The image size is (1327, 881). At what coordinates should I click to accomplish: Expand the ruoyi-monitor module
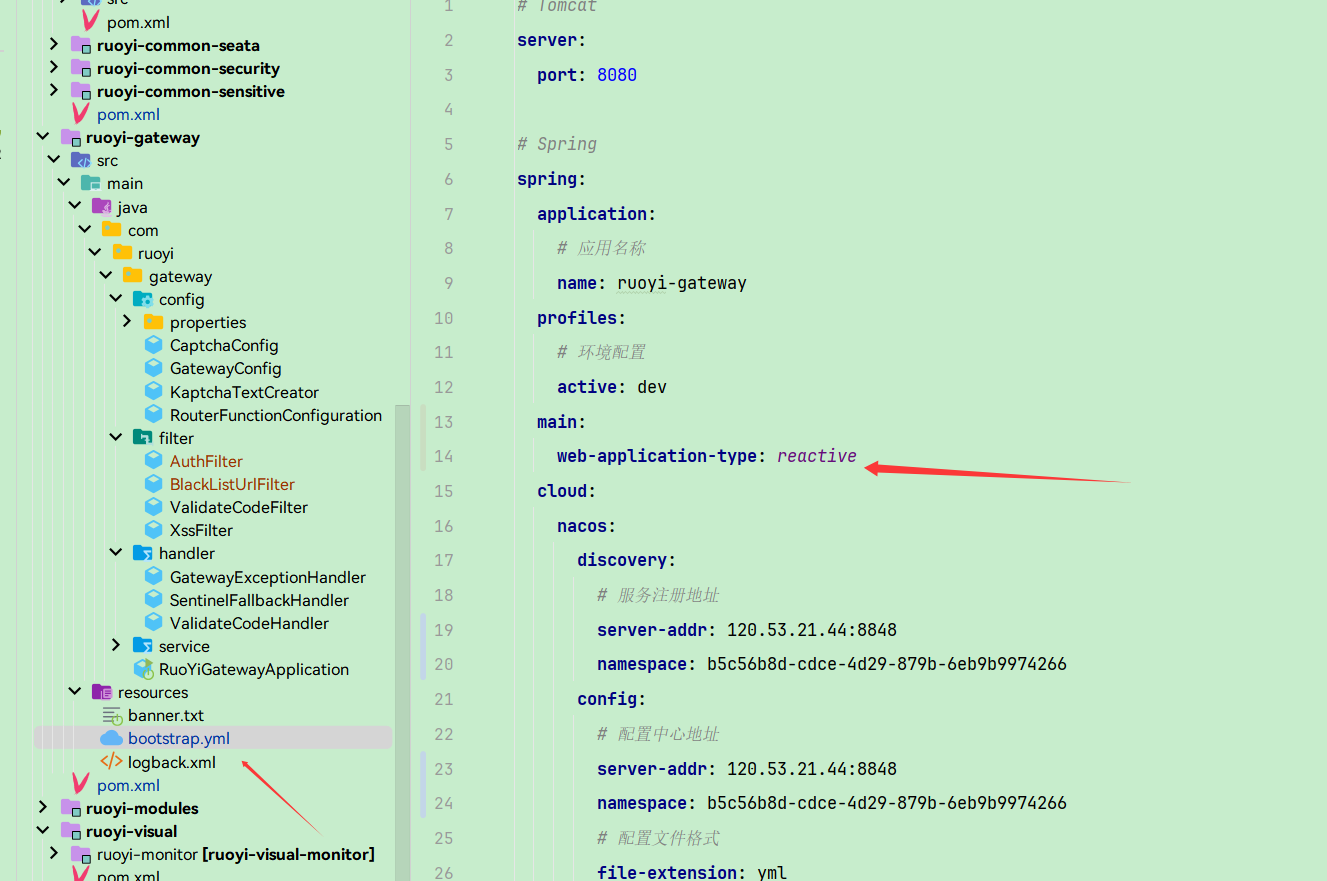[53, 854]
